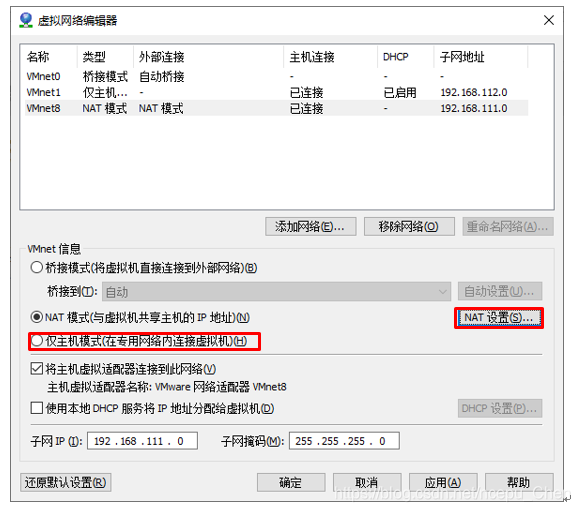Click the DHCP 设置(P)... button
The image size is (580, 512).
click(500, 408)
